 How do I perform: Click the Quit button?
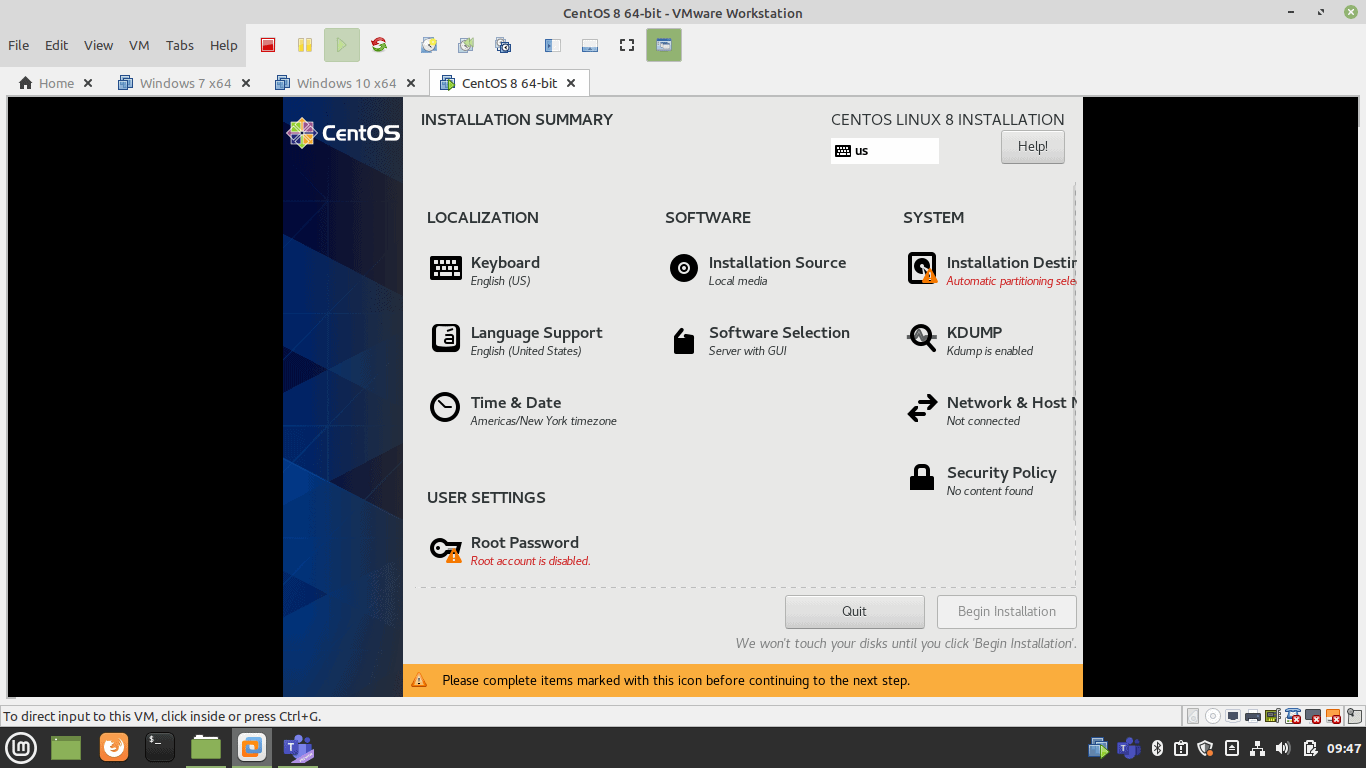(855, 612)
